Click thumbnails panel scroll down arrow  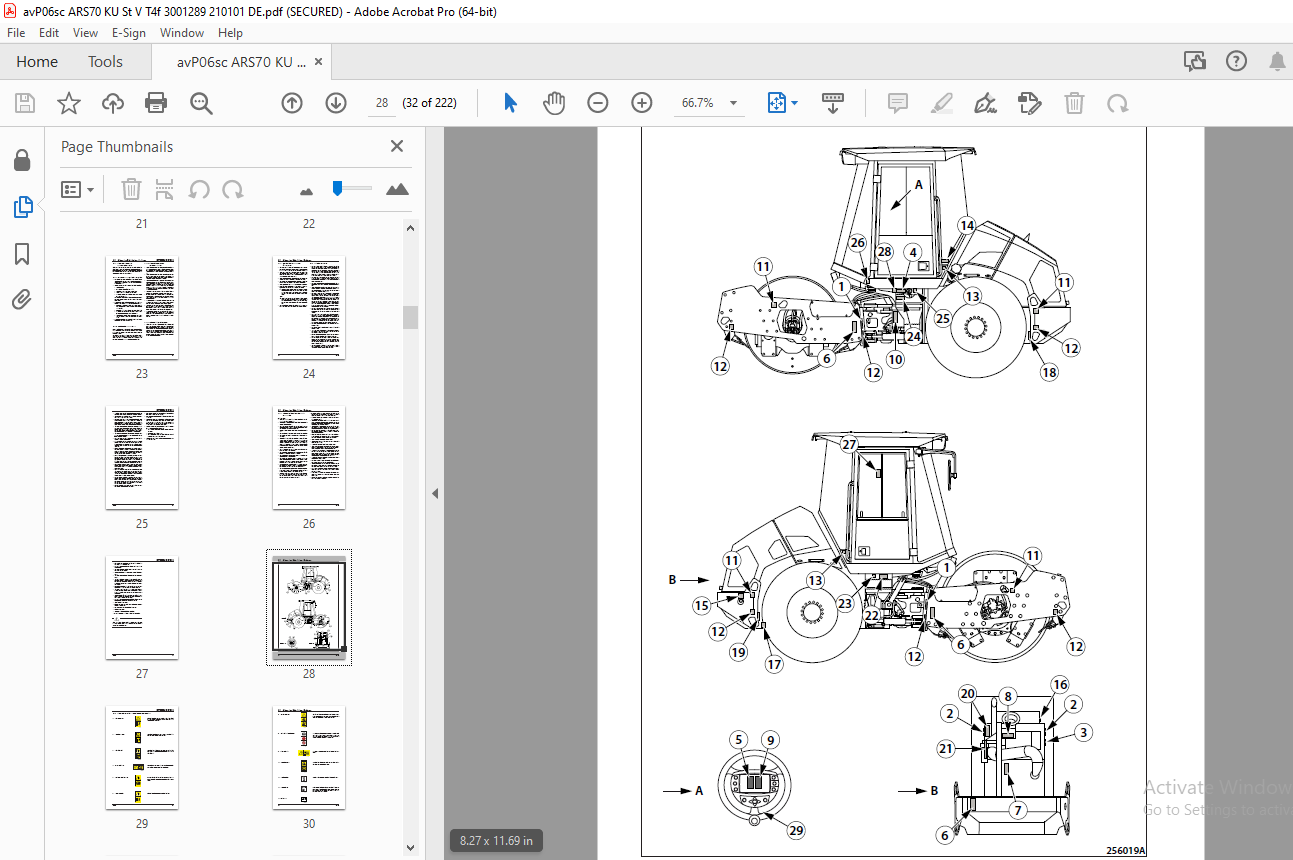pos(410,847)
